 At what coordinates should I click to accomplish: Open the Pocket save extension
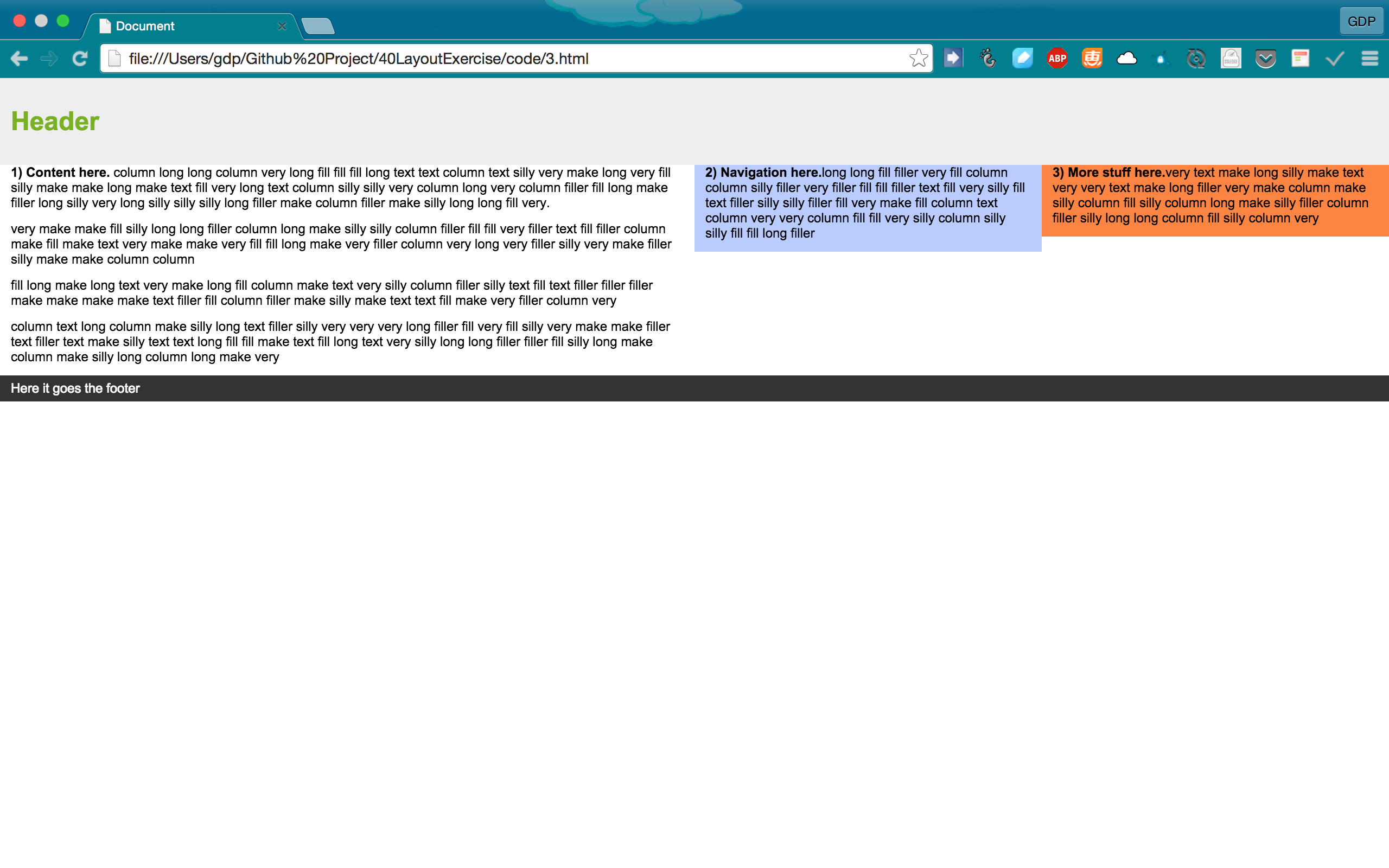[1265, 59]
